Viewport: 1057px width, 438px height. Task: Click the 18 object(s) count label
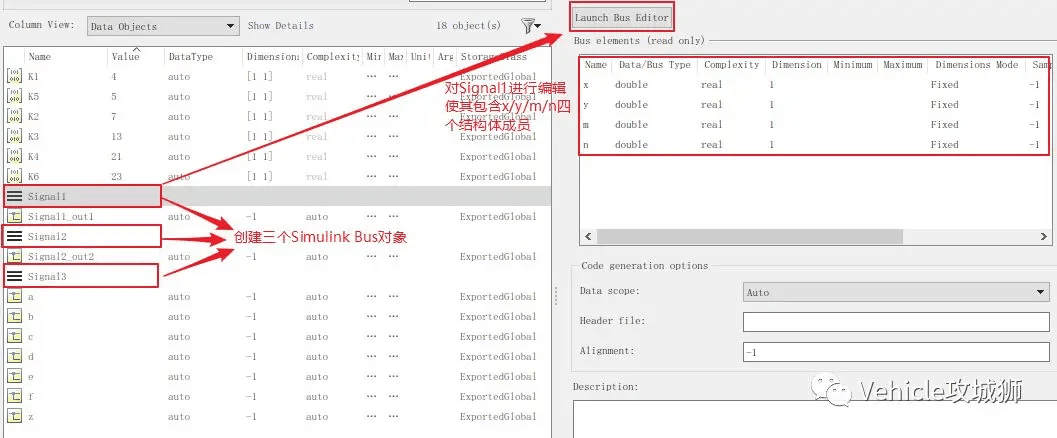(469, 26)
